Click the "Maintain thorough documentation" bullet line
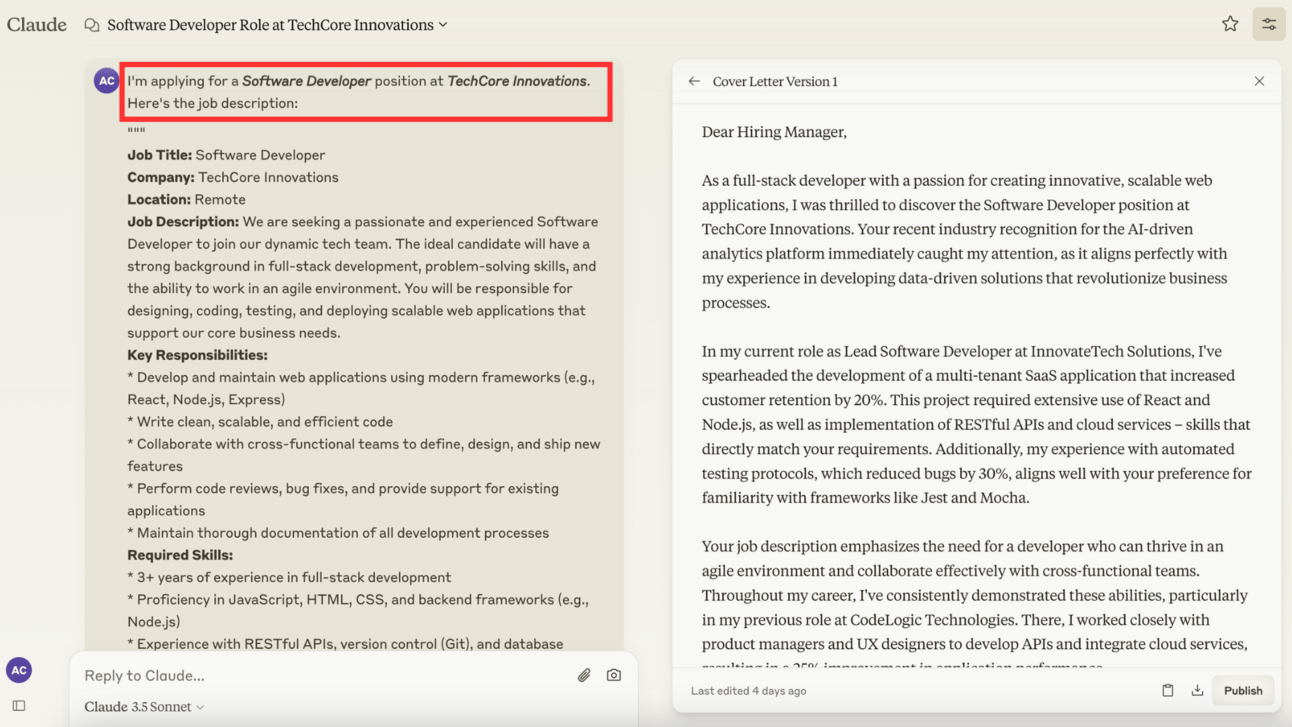This screenshot has width=1292, height=727. coord(338,533)
